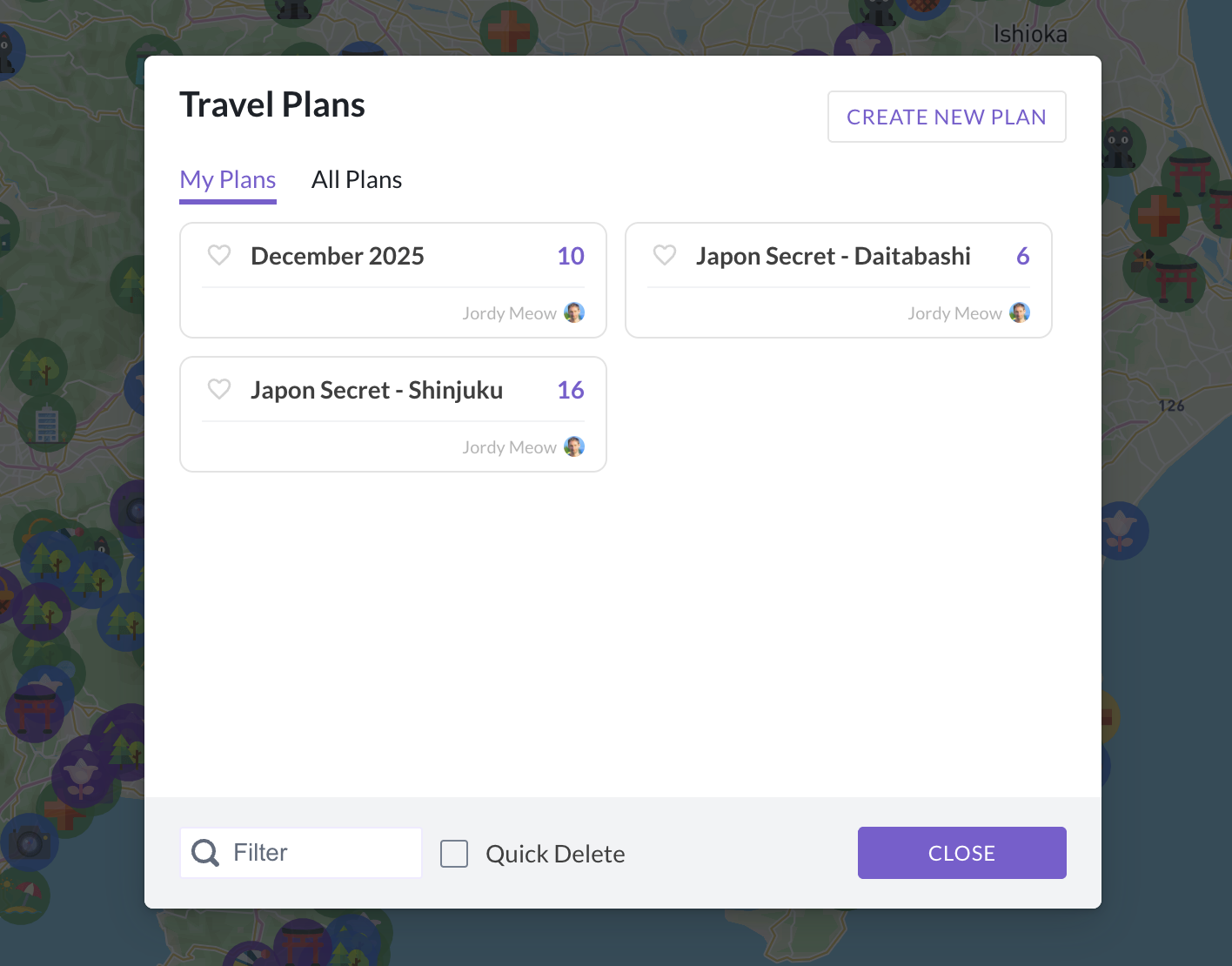
Task: Switch to the All Plans tab
Action: pyautogui.click(x=356, y=179)
